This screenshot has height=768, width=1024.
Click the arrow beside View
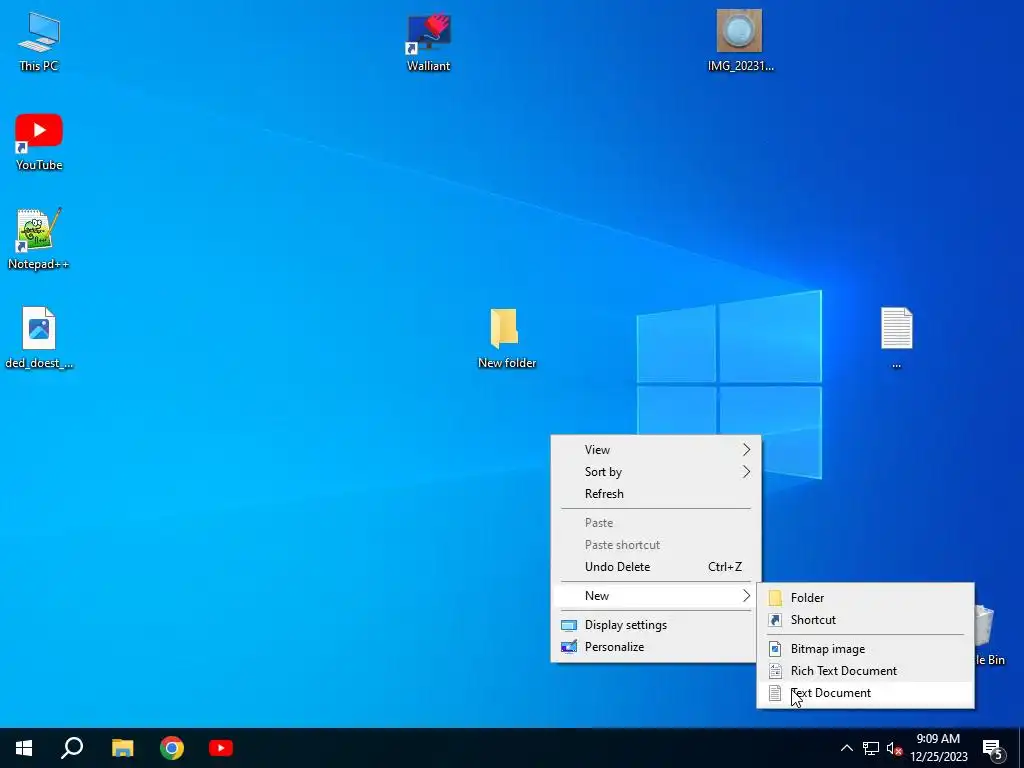coord(746,449)
